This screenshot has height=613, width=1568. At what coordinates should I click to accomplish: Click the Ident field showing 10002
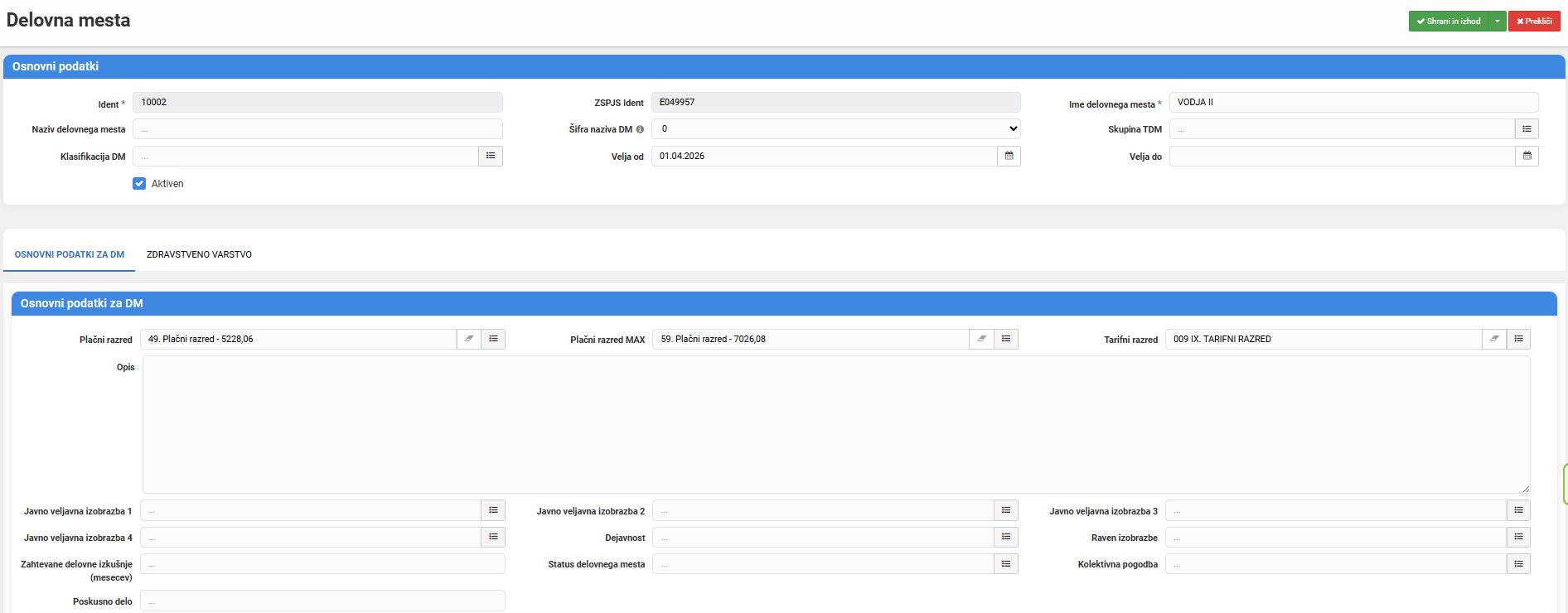point(317,102)
